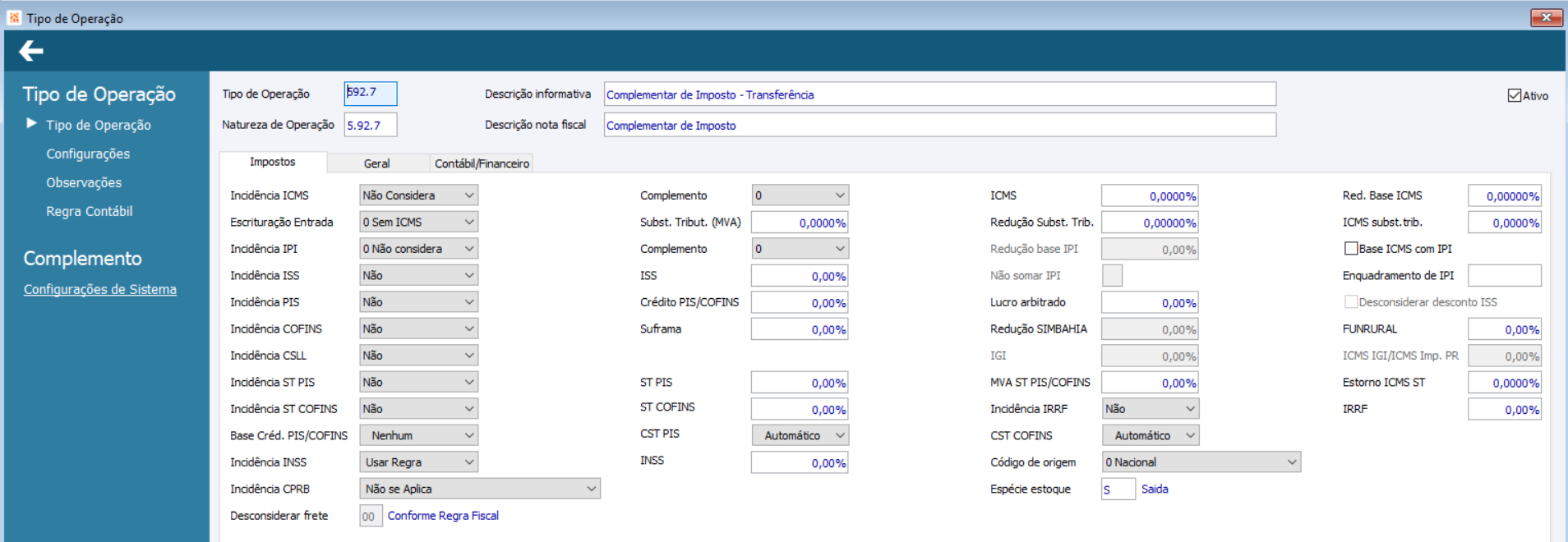This screenshot has width=1568, height=542.
Task: Click the Subst. Tribut. (MVA) field
Action: tap(800, 223)
